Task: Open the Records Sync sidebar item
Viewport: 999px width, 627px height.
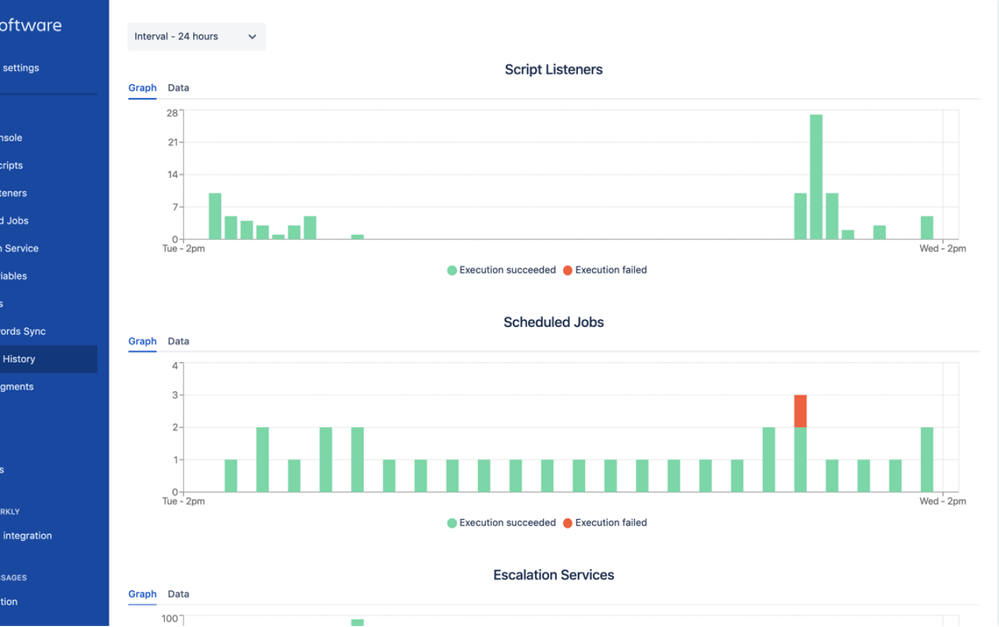Action: pos(23,331)
